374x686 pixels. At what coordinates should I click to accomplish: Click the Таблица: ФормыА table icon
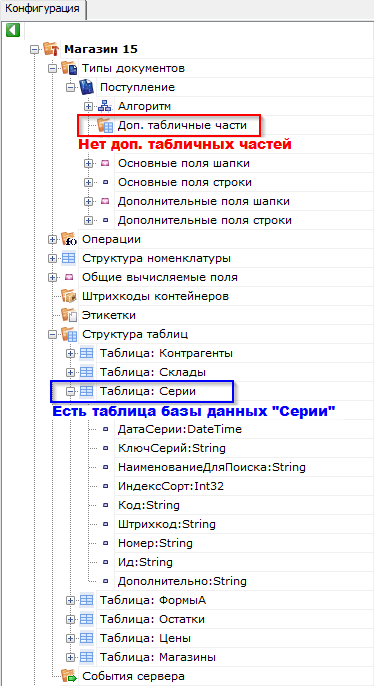click(x=87, y=601)
